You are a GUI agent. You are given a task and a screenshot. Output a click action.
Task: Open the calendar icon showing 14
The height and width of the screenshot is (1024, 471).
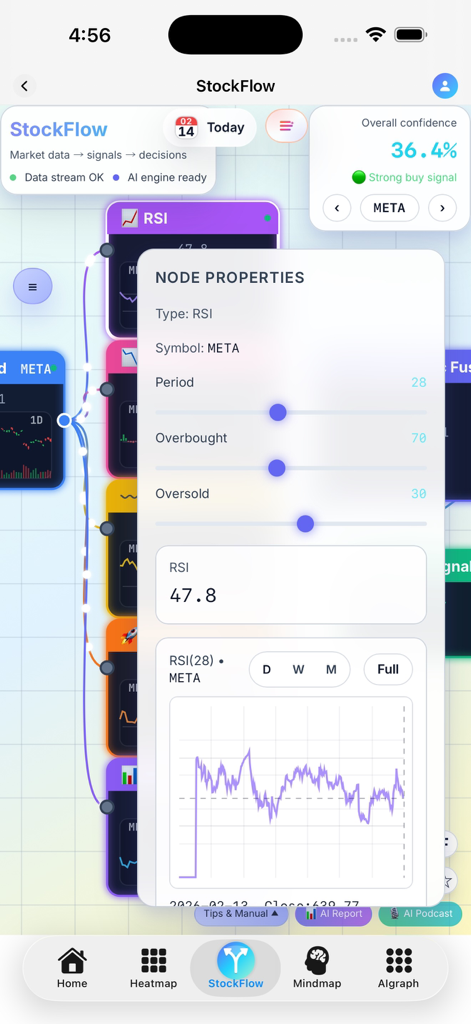click(186, 127)
